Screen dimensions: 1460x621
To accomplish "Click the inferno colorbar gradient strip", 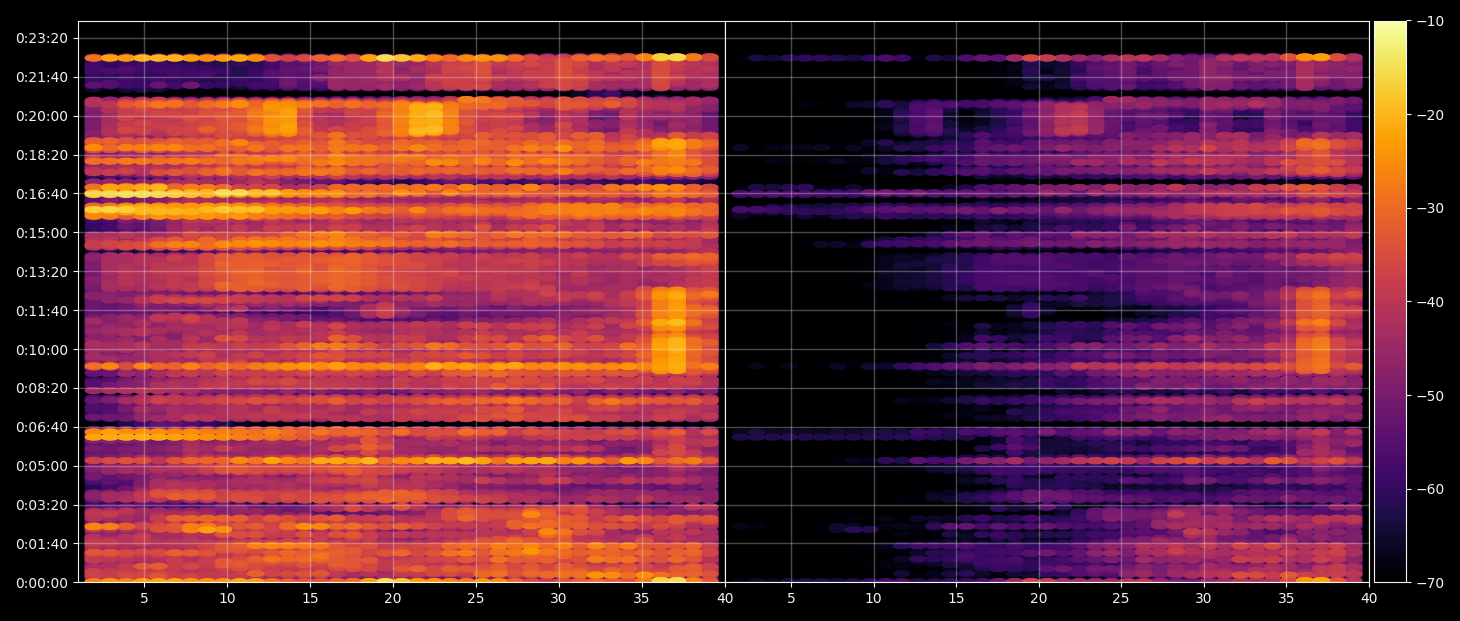I will [x=1390, y=301].
